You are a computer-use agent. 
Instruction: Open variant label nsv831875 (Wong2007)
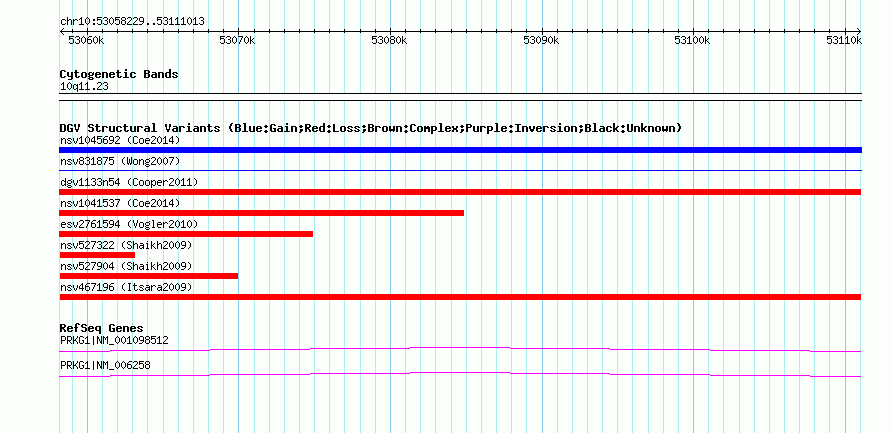[120, 161]
